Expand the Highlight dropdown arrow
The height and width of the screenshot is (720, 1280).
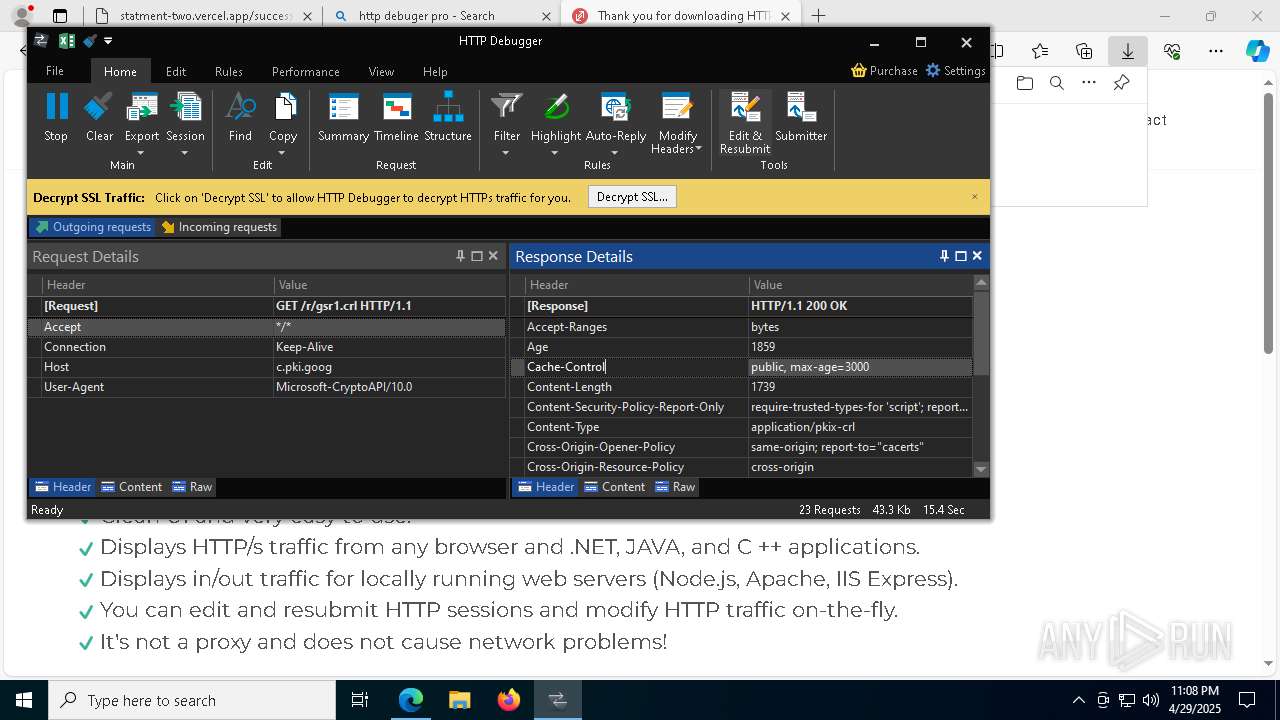click(x=555, y=153)
